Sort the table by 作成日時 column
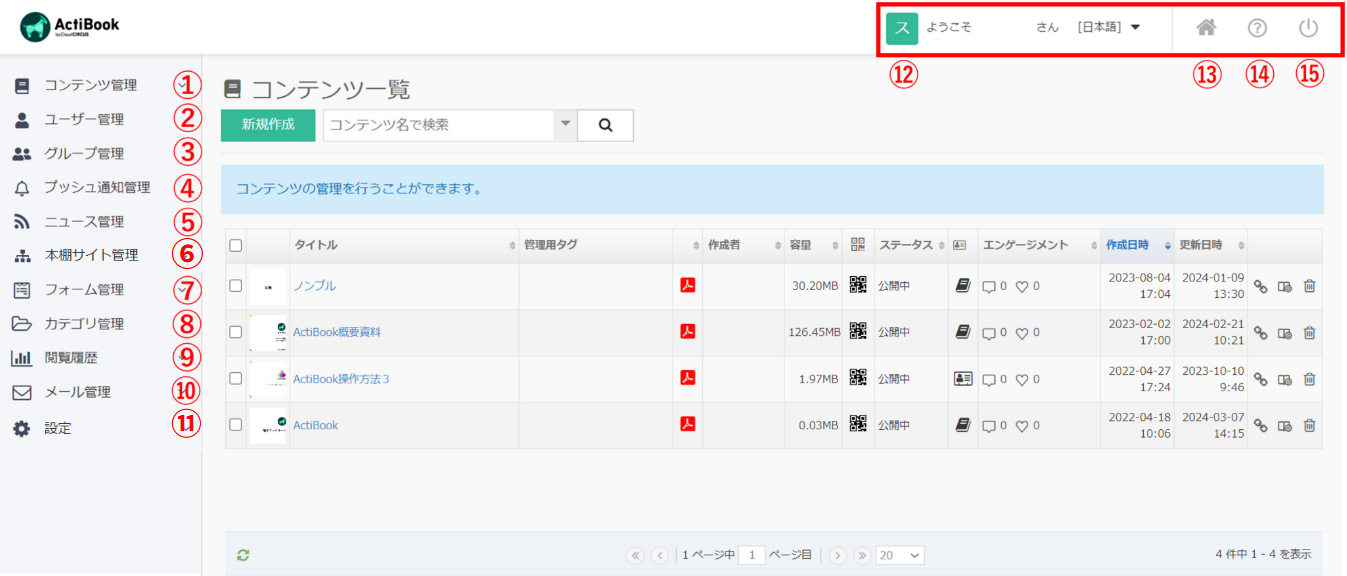 click(x=1136, y=245)
